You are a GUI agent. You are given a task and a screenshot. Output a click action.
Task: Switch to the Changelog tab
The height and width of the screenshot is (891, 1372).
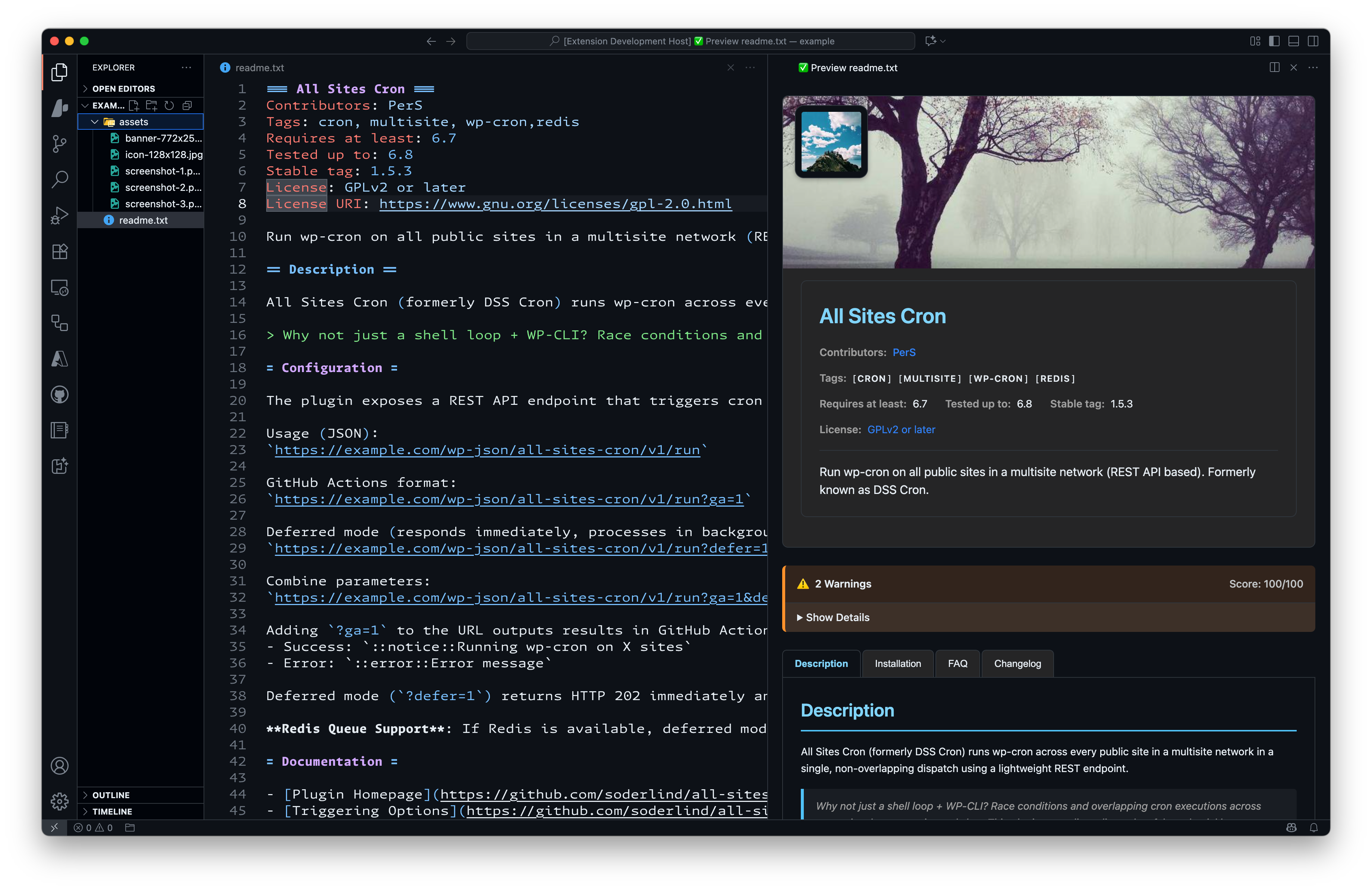pyautogui.click(x=1017, y=663)
